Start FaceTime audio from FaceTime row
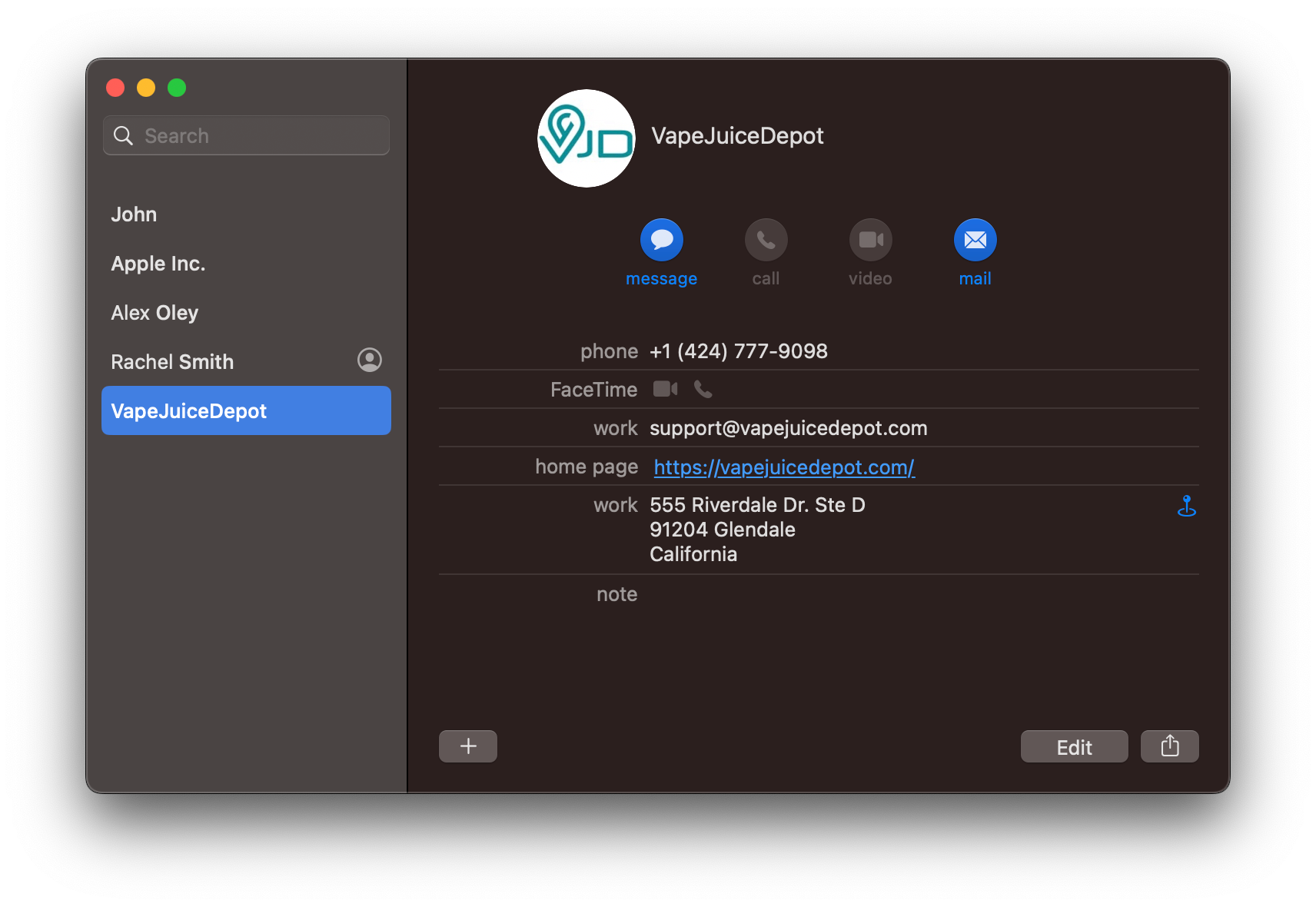The height and width of the screenshot is (907, 1316). pos(703,389)
